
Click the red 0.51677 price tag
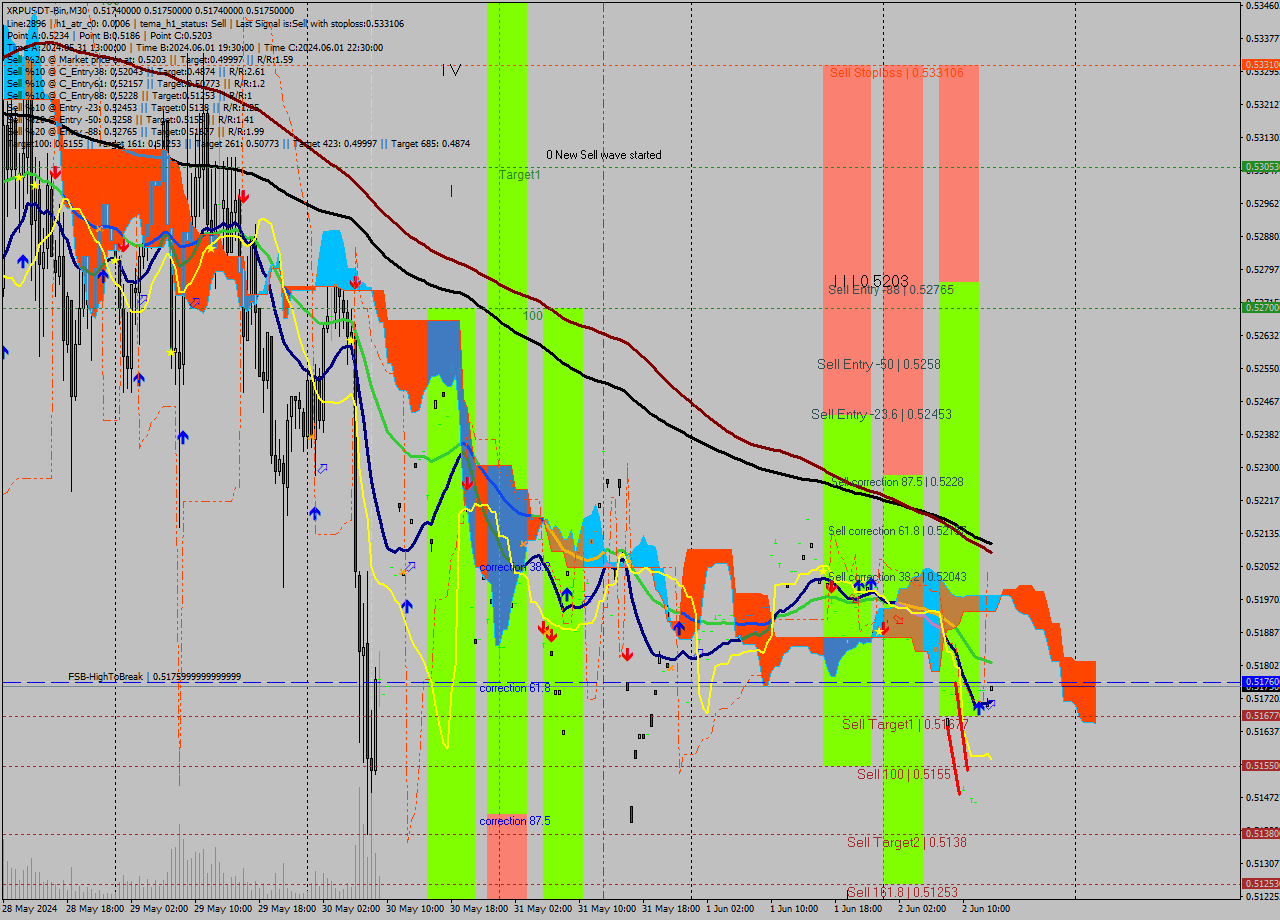(x=1260, y=716)
